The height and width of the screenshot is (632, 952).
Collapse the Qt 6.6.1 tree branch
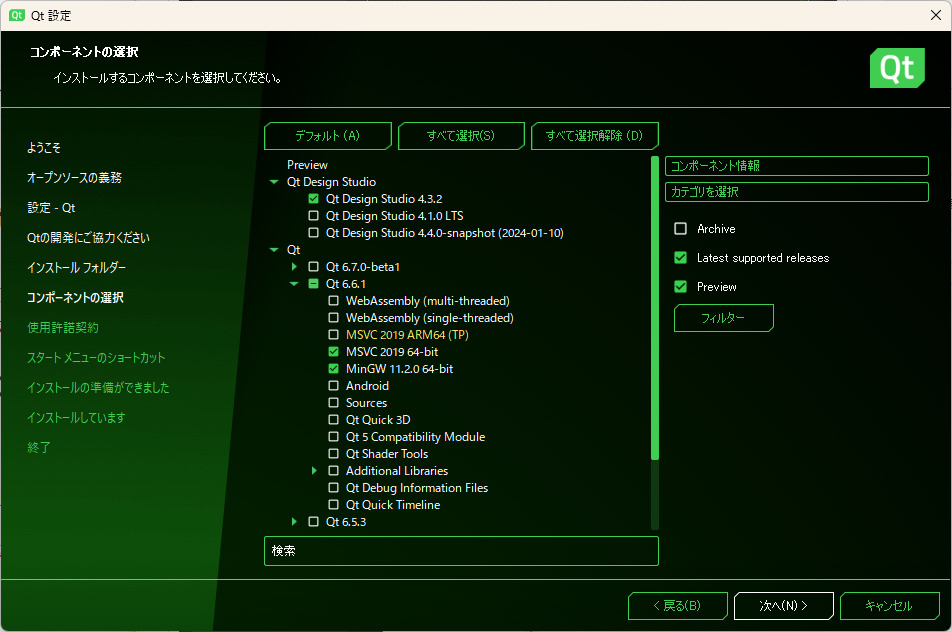[x=294, y=283]
